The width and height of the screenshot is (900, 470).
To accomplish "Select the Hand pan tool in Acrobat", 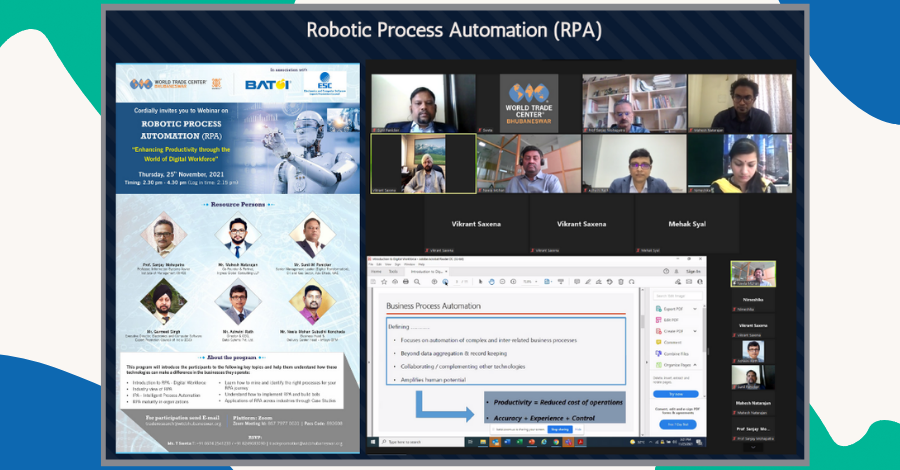I will point(491,282).
